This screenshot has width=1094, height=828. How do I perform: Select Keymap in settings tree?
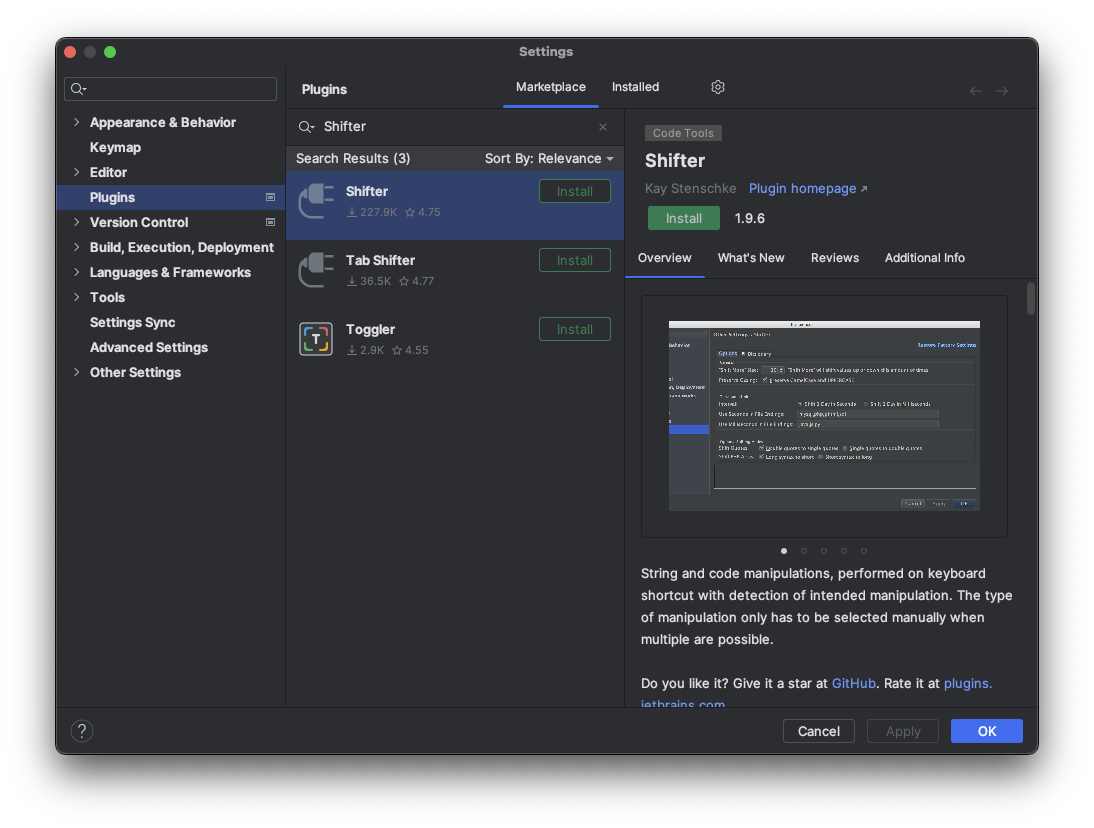tap(115, 147)
